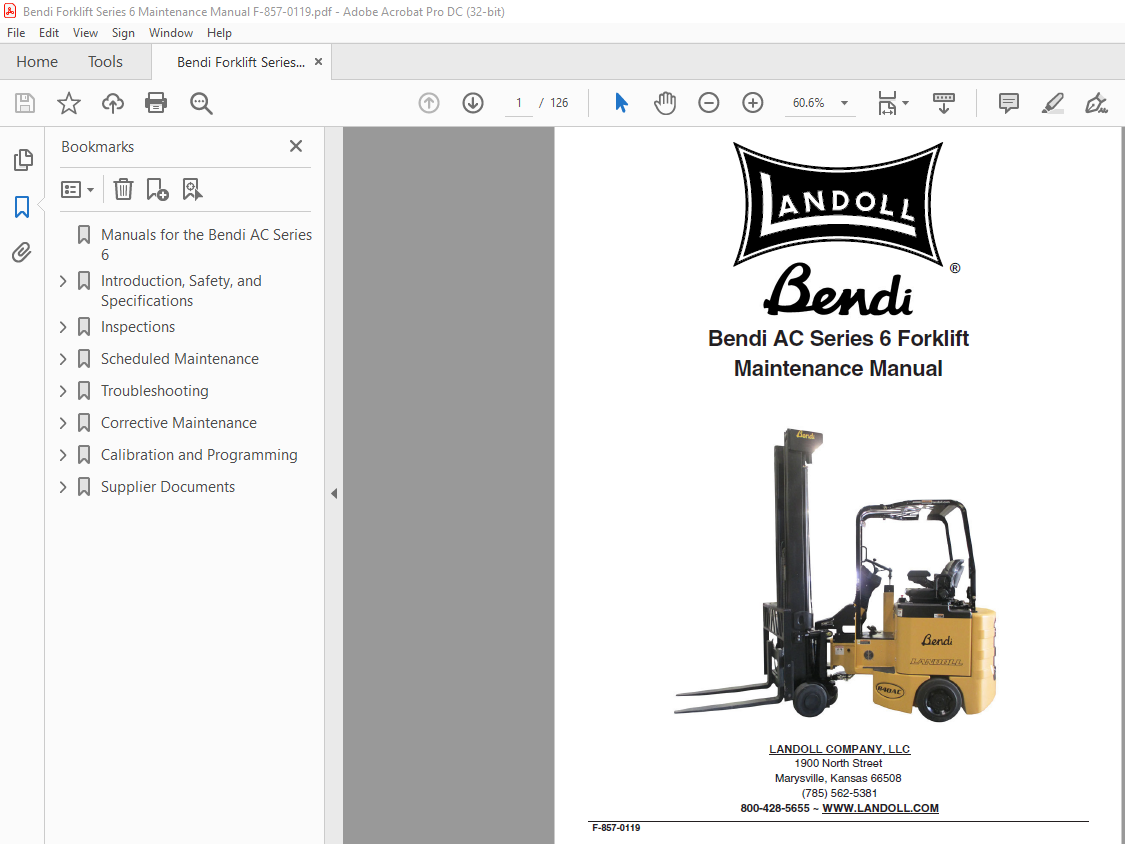Zoom in with the plus icon
The height and width of the screenshot is (844, 1125).
(x=753, y=103)
